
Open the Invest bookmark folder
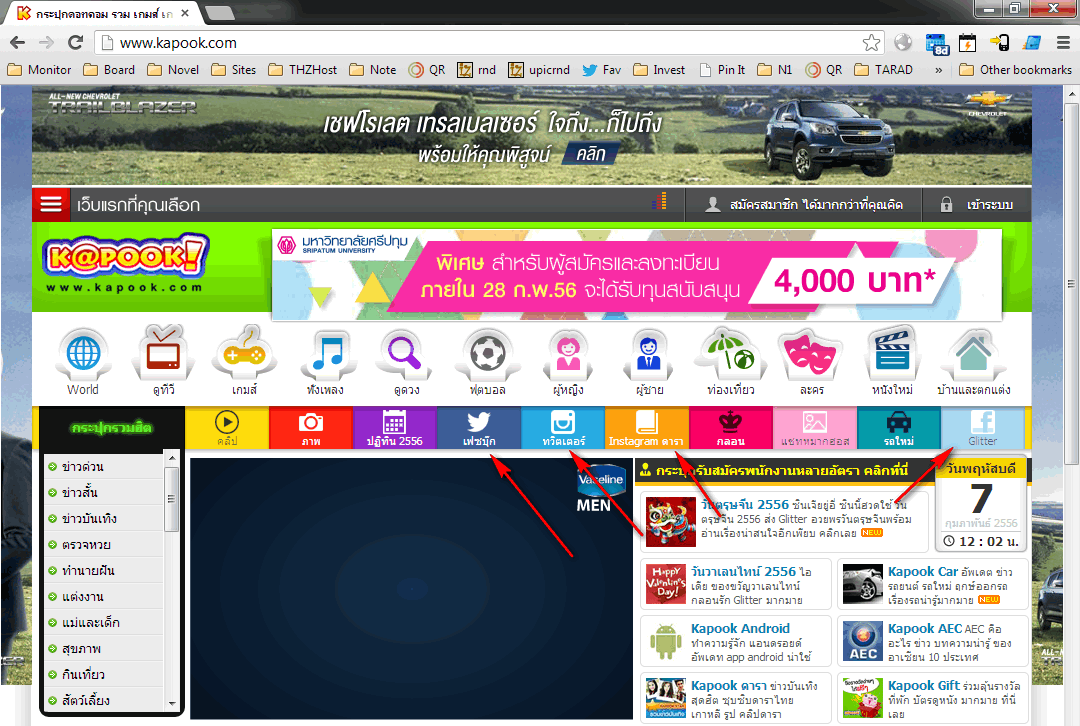(x=659, y=70)
